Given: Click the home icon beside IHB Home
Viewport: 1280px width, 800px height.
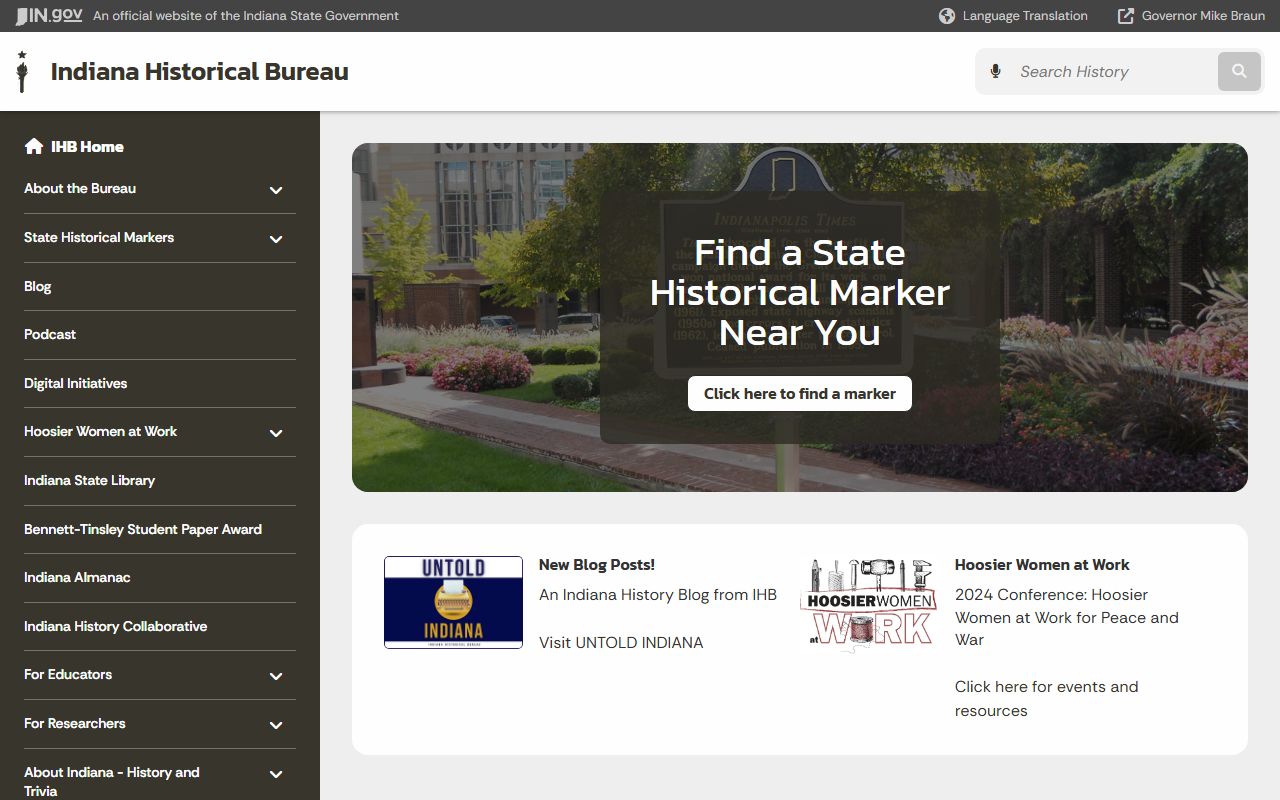Looking at the screenshot, I should 34,146.
